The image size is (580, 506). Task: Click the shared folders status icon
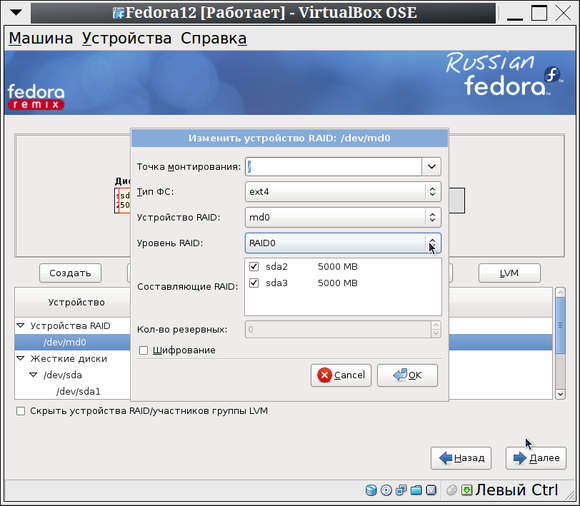[x=416, y=490]
